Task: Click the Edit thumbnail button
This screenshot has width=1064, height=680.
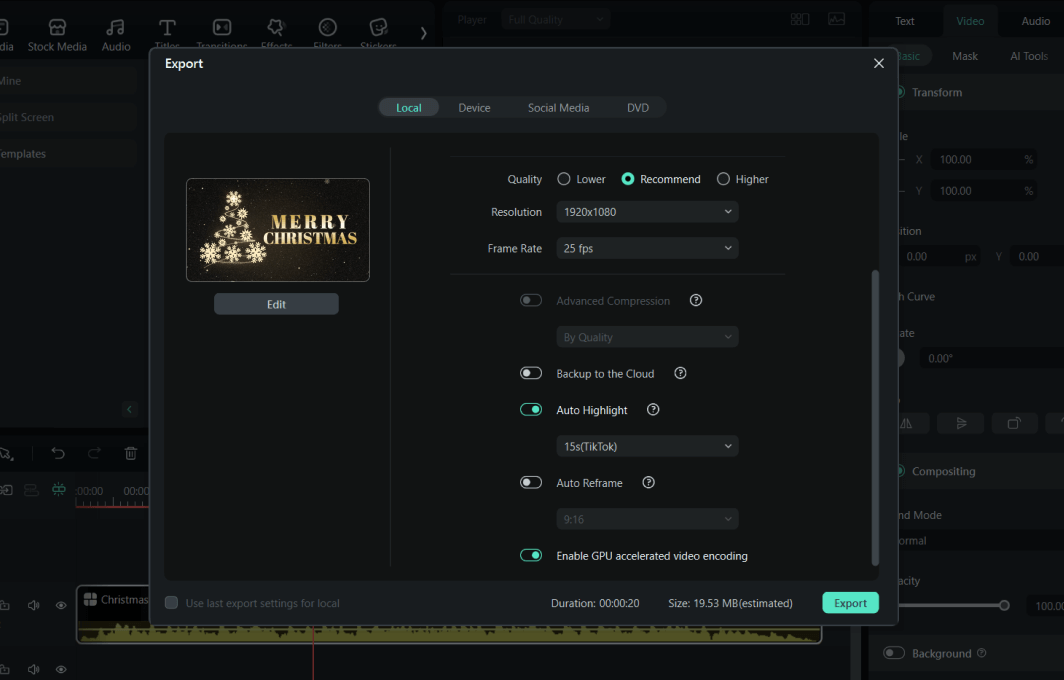Action: (276, 304)
